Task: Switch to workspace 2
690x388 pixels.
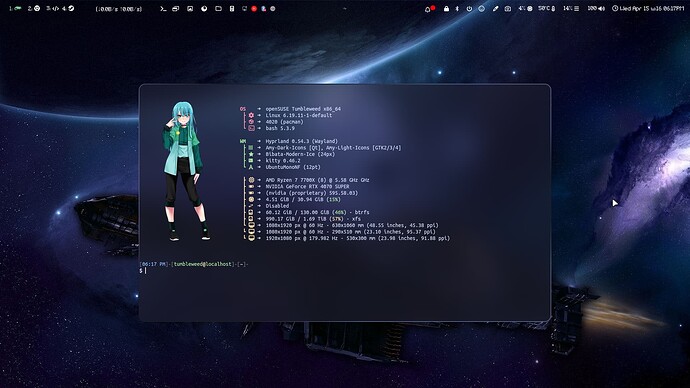Action: [x=34, y=8]
